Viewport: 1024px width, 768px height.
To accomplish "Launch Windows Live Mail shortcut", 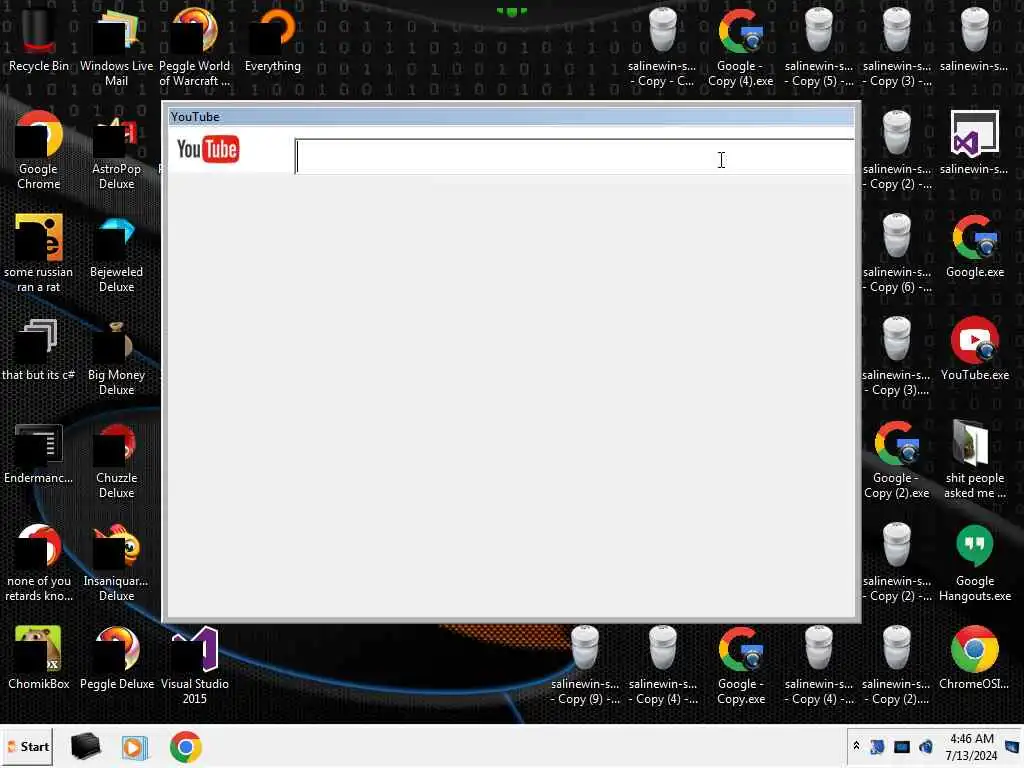I will pos(116,46).
